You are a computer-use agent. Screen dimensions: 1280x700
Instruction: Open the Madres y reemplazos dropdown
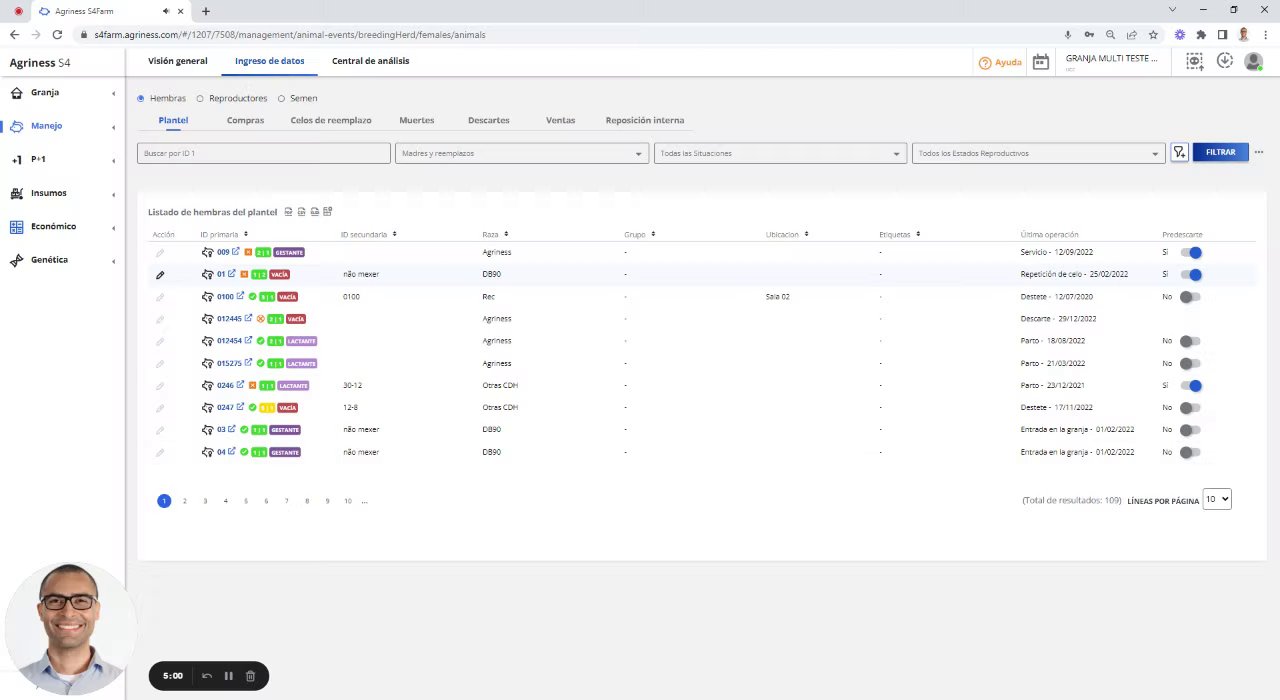(521, 153)
